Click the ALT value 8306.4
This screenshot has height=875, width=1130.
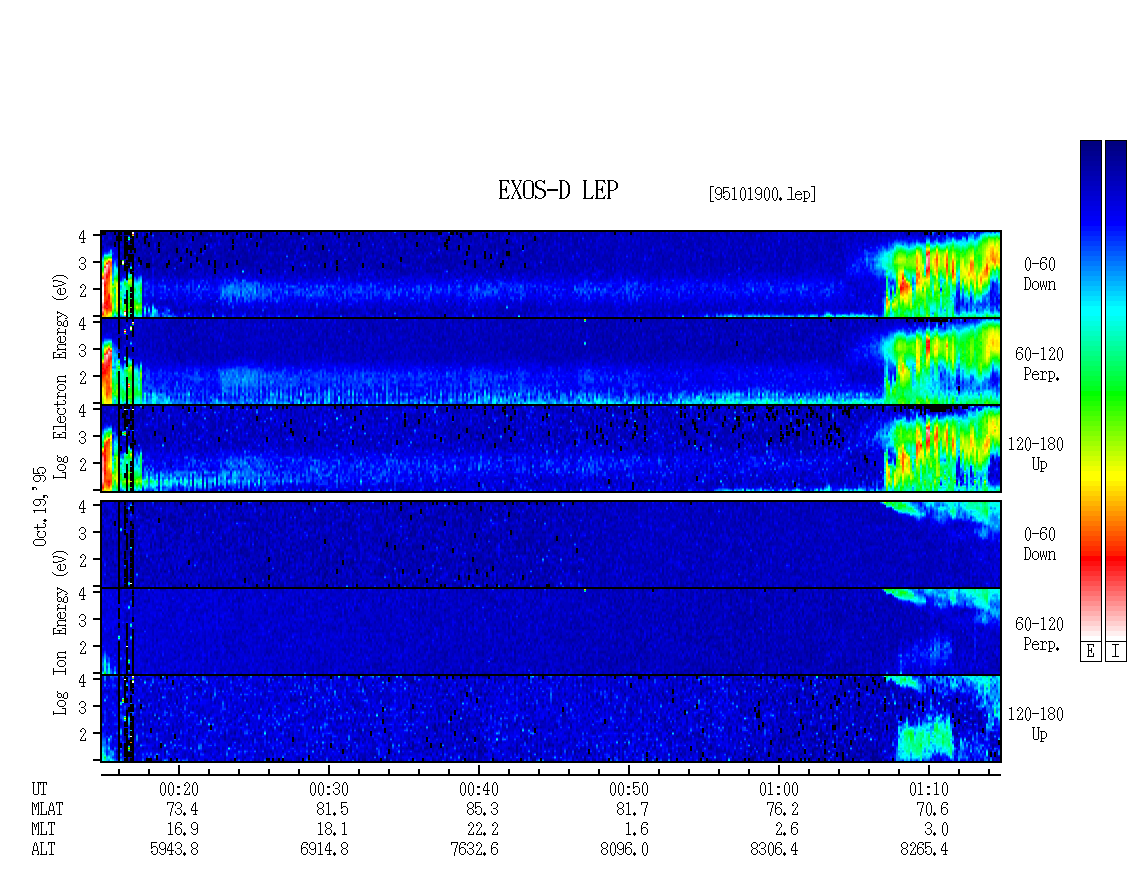[x=774, y=850]
